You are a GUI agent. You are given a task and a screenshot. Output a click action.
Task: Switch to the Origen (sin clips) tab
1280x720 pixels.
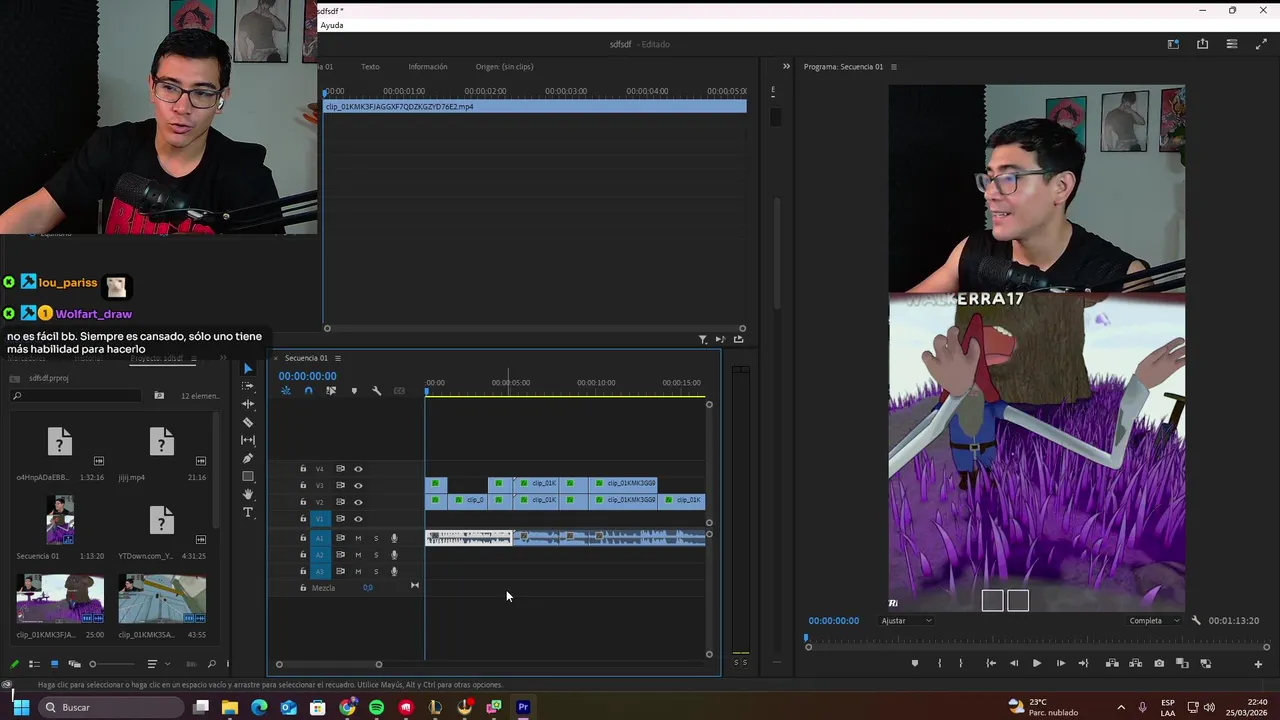click(x=504, y=67)
